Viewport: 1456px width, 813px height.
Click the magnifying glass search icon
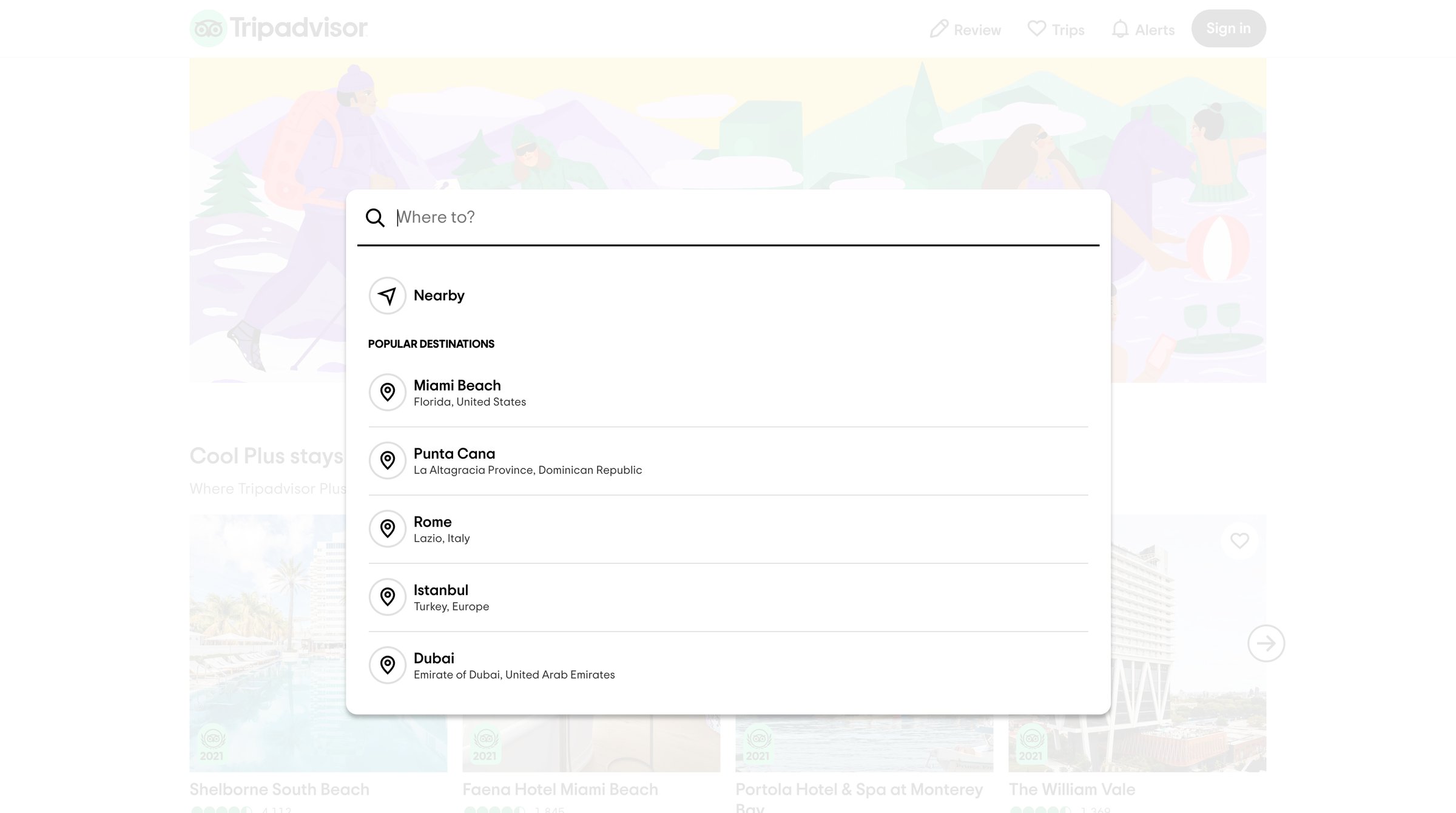(x=375, y=217)
